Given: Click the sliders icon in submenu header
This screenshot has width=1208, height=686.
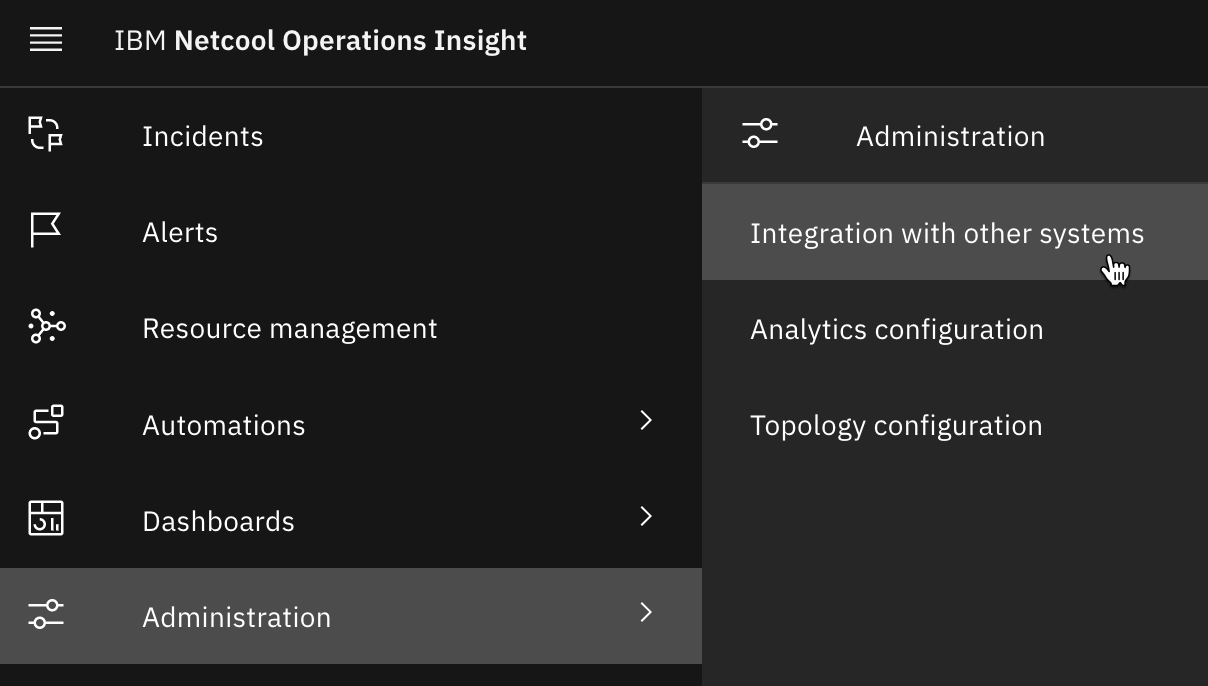Looking at the screenshot, I should click(760, 133).
